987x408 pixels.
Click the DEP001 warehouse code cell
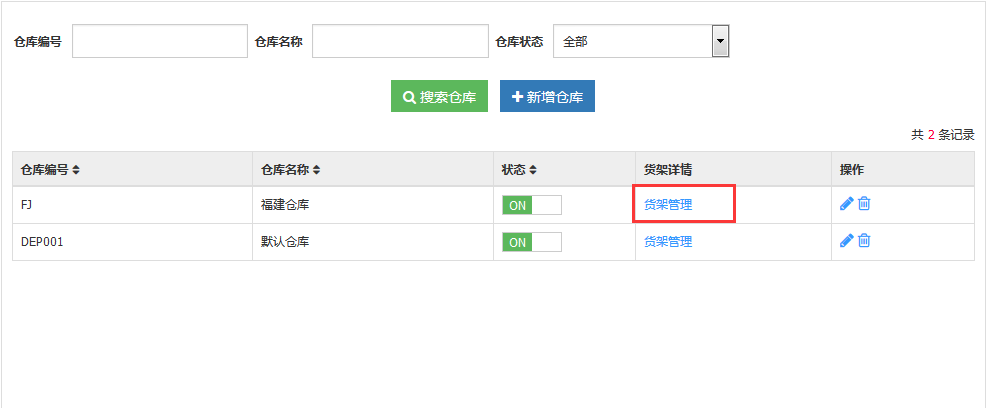click(x=41, y=242)
